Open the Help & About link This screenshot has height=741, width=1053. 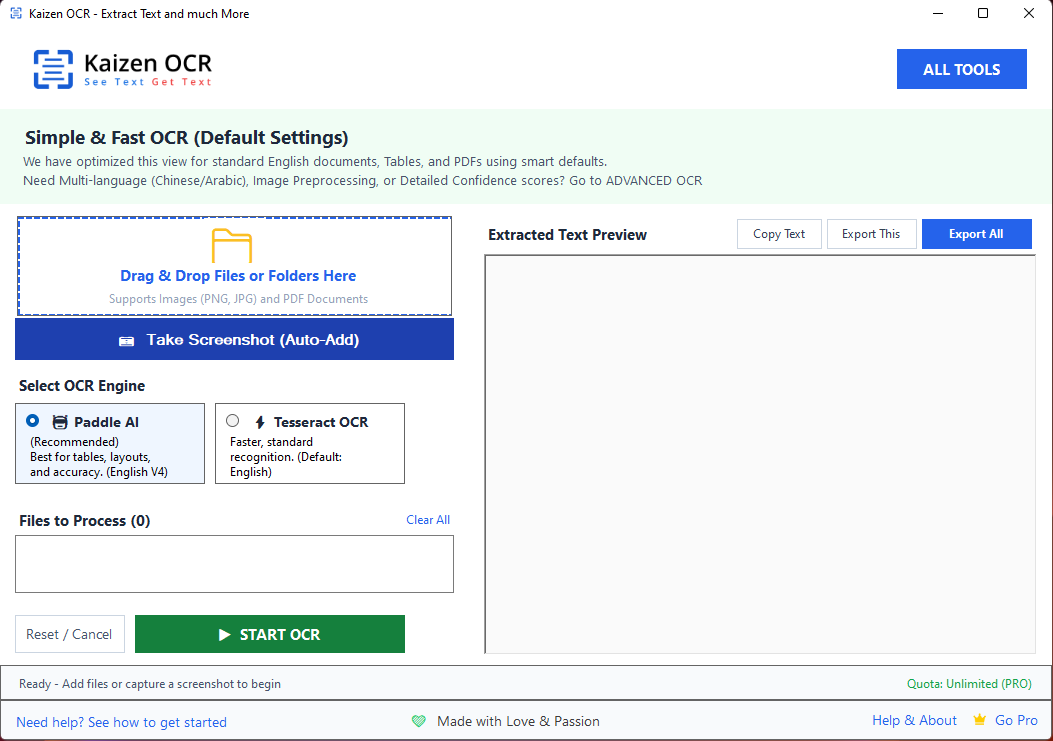(914, 720)
